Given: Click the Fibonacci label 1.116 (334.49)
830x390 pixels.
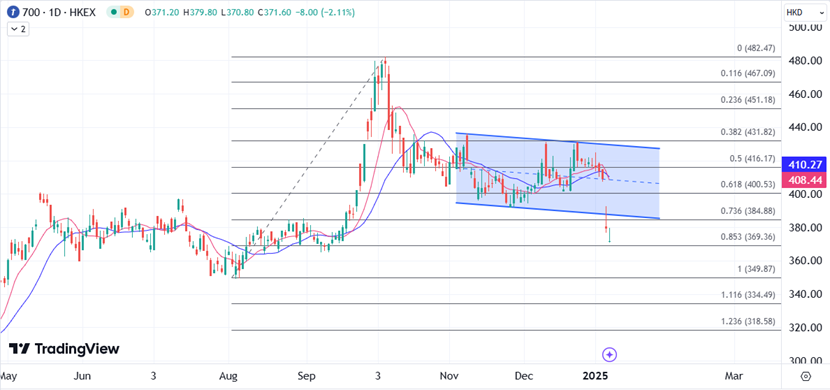Looking at the screenshot, I should [747, 295].
